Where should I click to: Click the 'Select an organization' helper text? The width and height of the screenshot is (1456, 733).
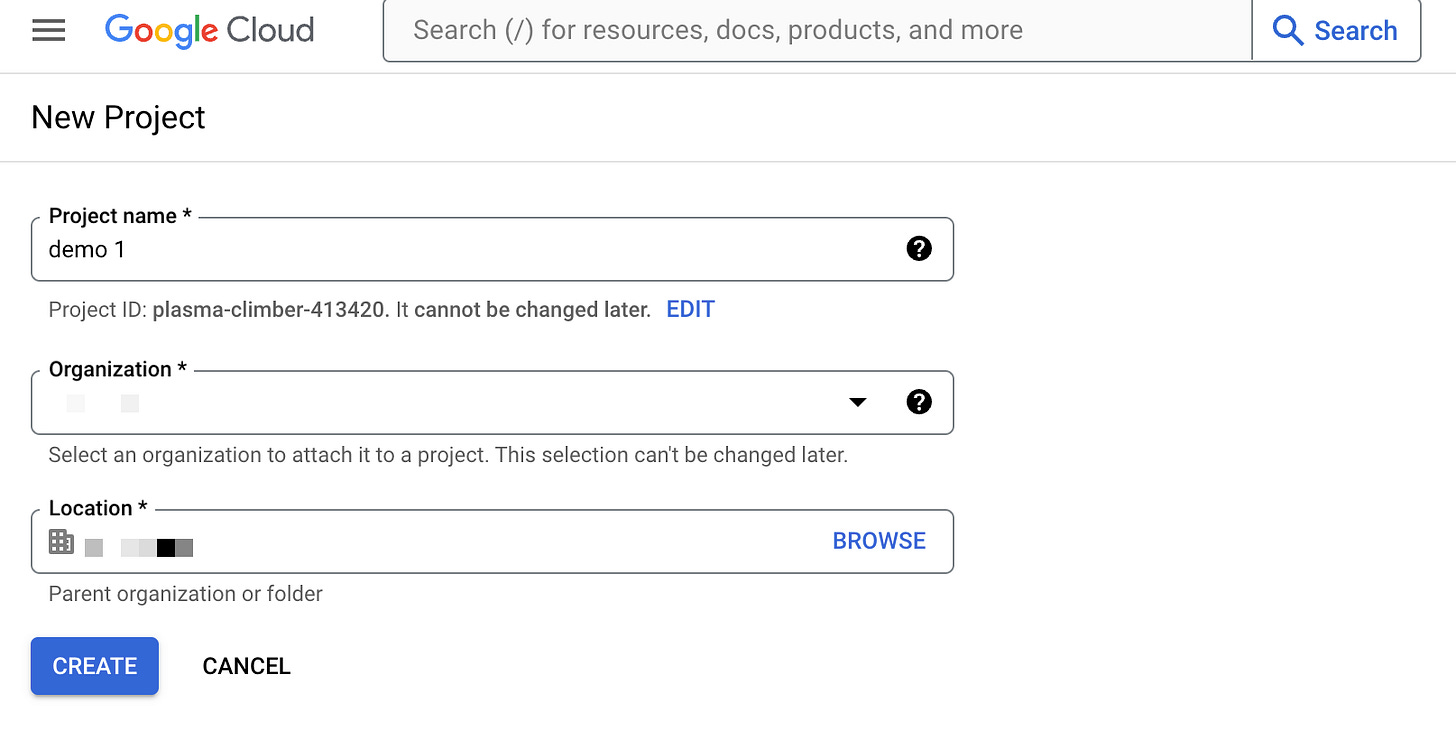tap(447, 456)
